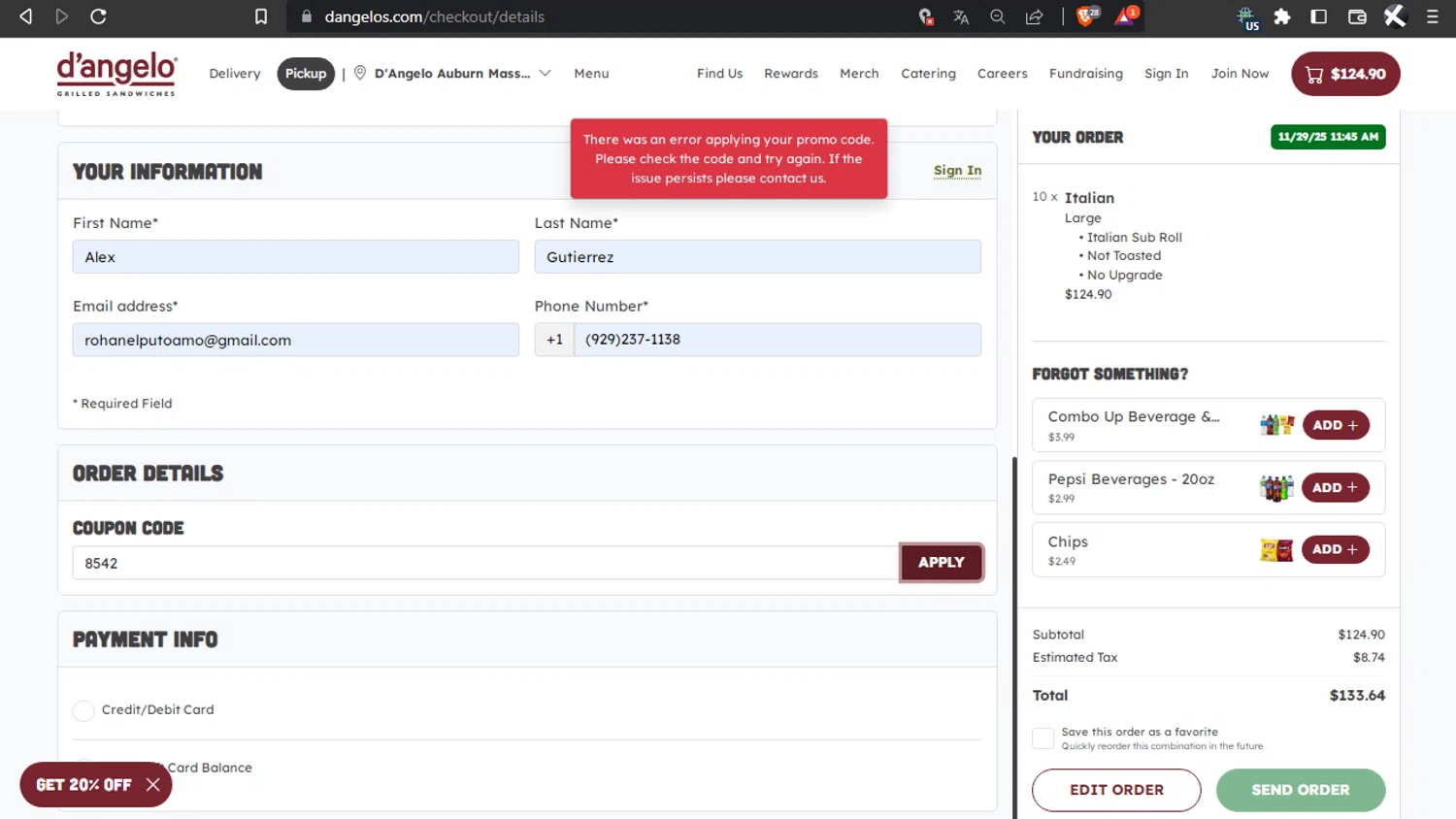Click the Chips product image

click(1277, 549)
